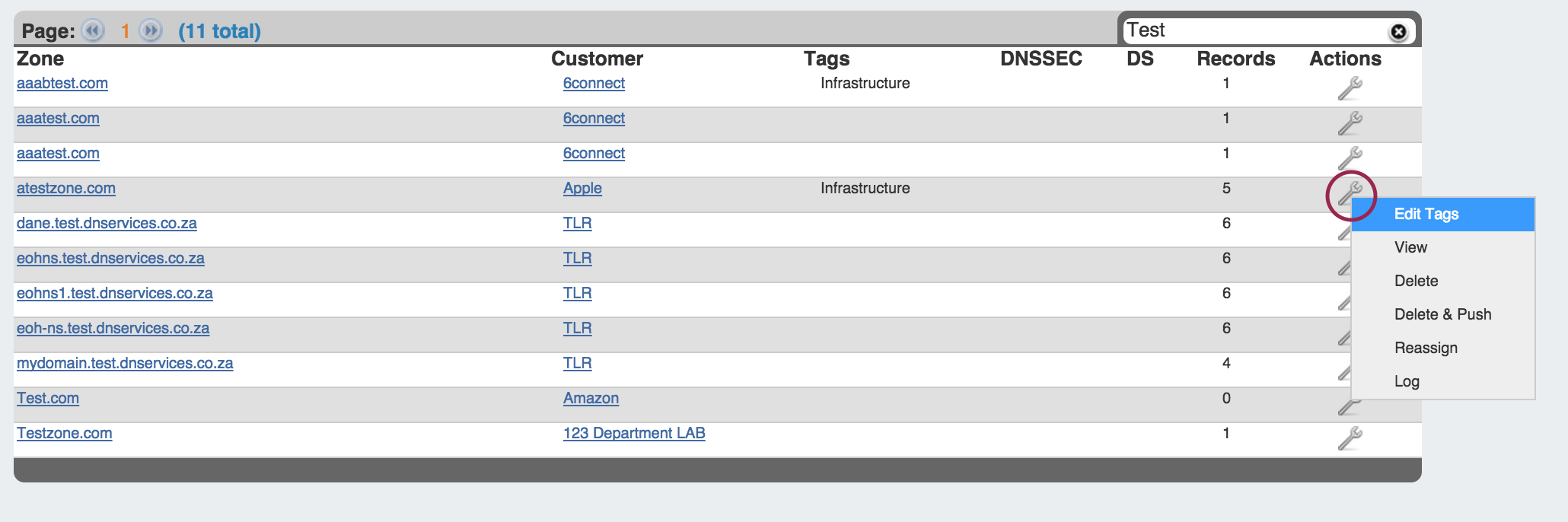Choose Delete & Push menu option
1568x522 pixels.
1442,314
